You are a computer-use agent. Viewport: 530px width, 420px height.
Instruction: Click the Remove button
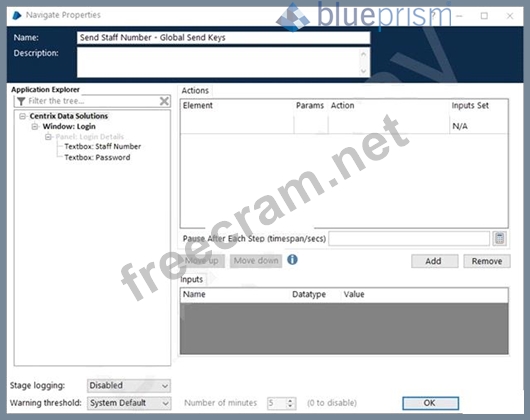tap(487, 261)
